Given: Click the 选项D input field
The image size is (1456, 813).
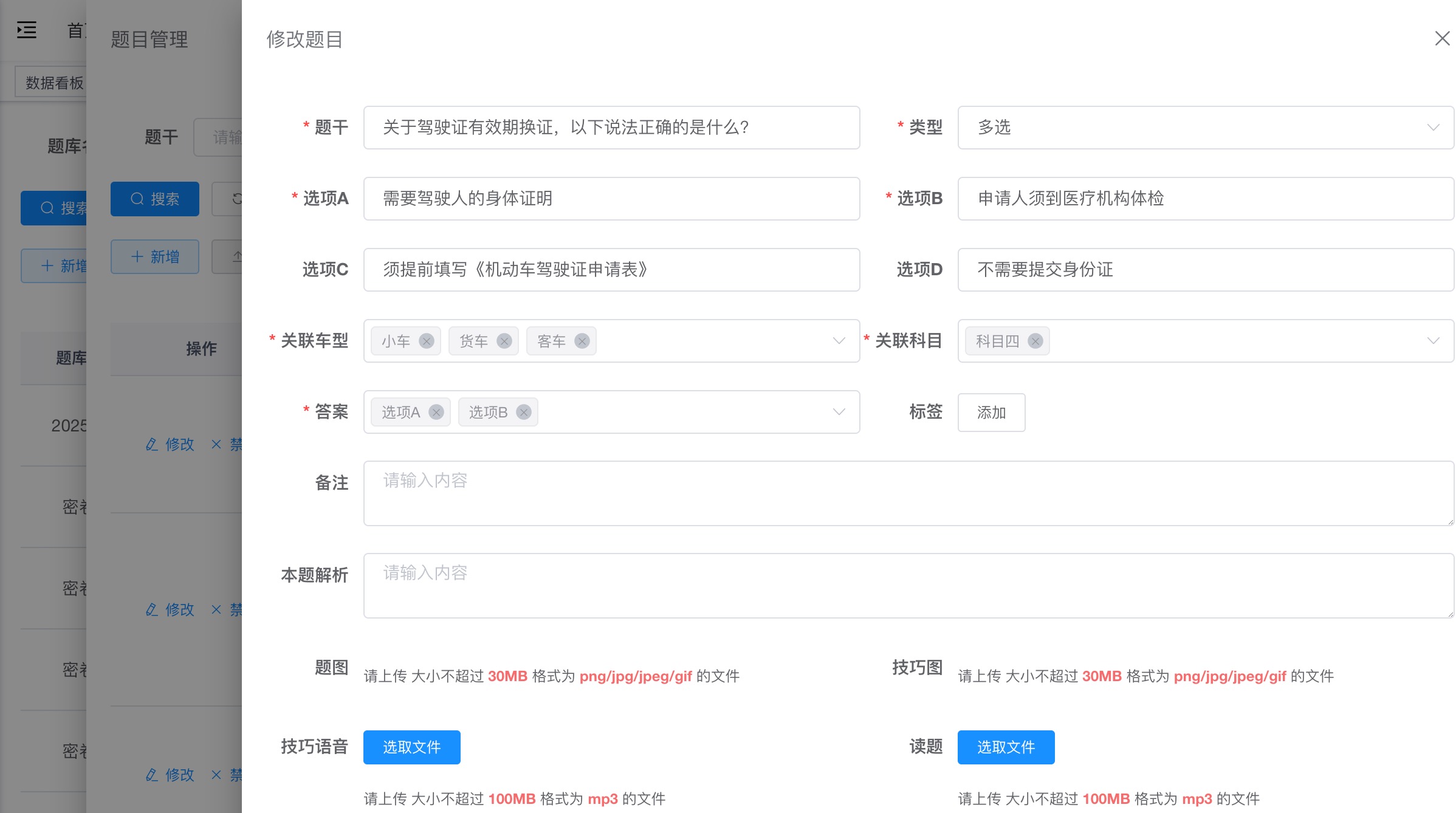Looking at the screenshot, I should (1205, 270).
